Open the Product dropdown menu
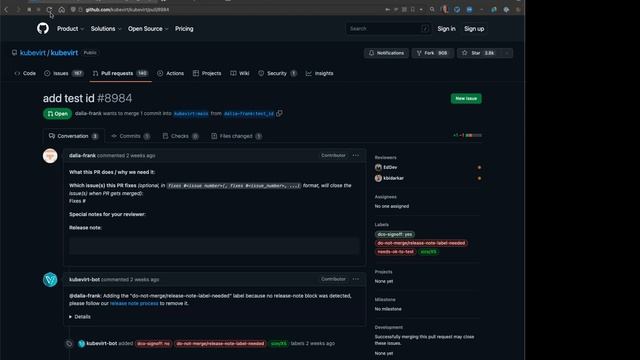This screenshot has height=360, width=640. pyautogui.click(x=70, y=29)
